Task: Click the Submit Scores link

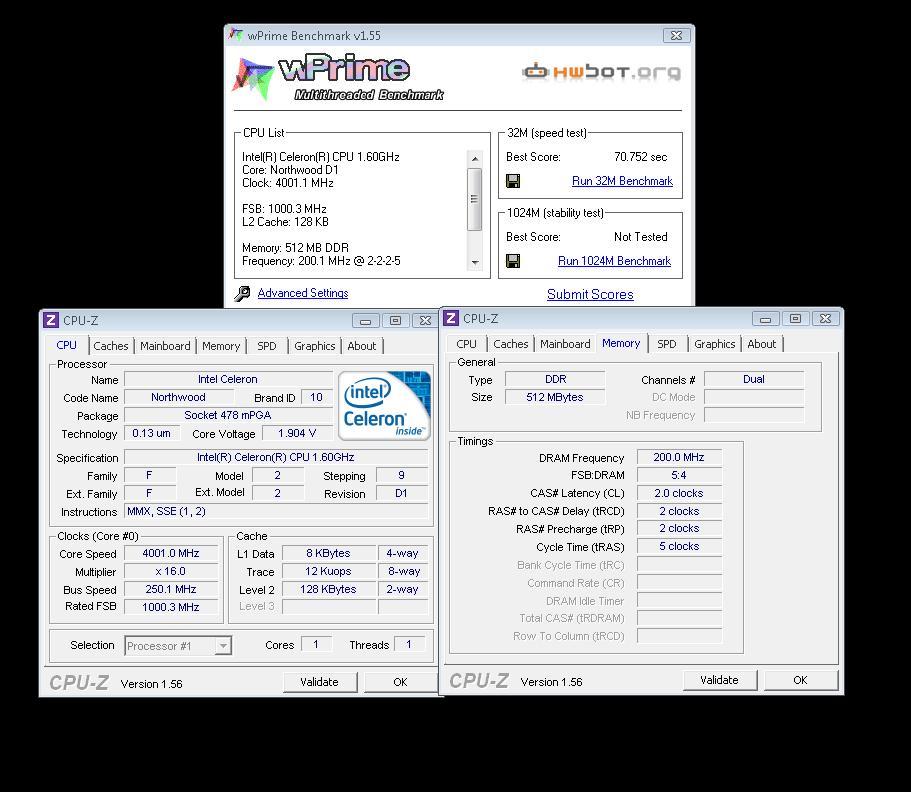Action: coord(590,295)
